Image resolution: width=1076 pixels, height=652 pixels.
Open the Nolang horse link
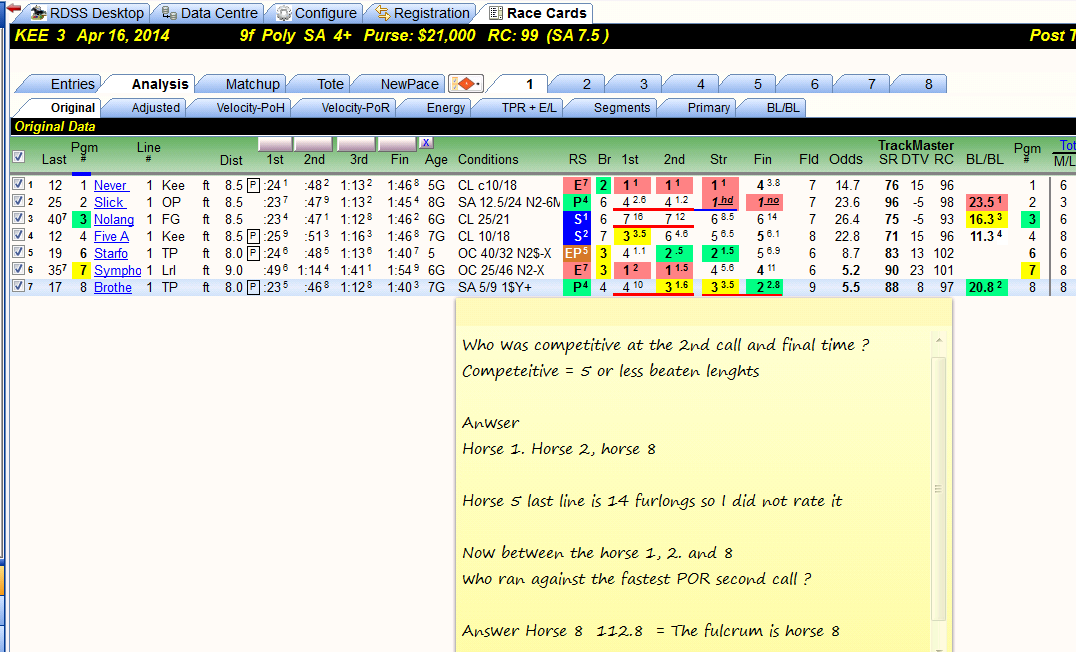click(x=114, y=220)
